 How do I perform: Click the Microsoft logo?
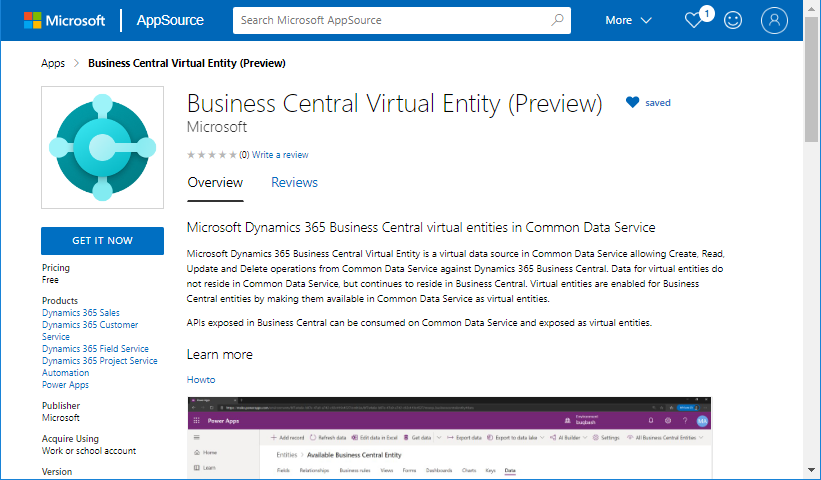[x=64, y=20]
